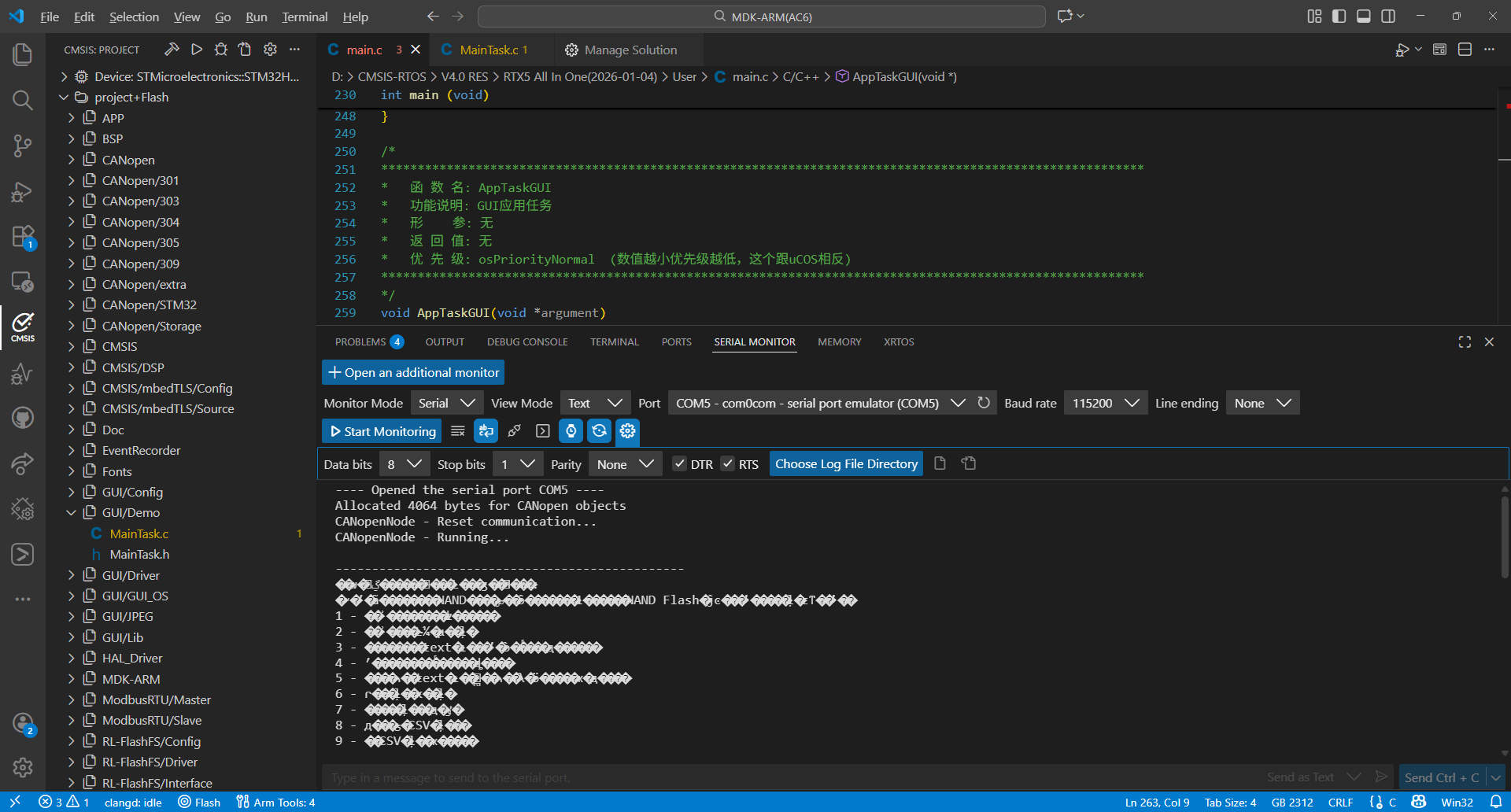Open the Terminal menu

[x=305, y=17]
